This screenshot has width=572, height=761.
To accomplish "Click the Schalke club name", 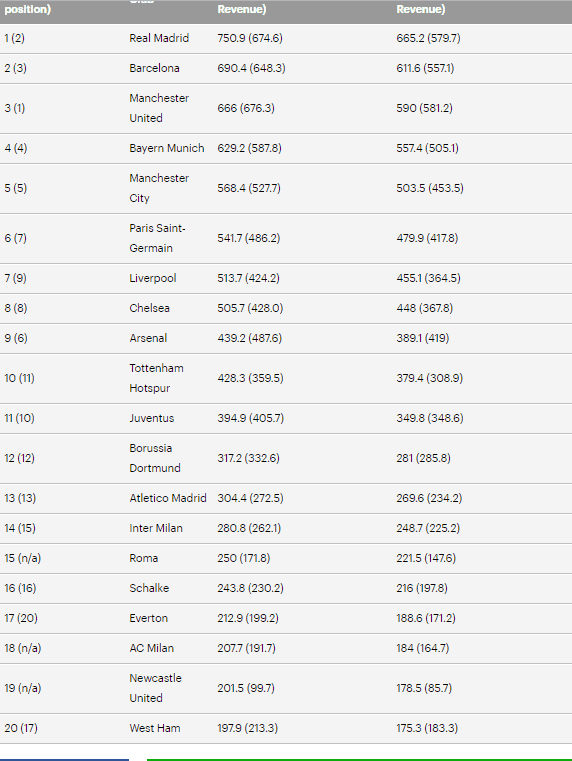I will [149, 588].
